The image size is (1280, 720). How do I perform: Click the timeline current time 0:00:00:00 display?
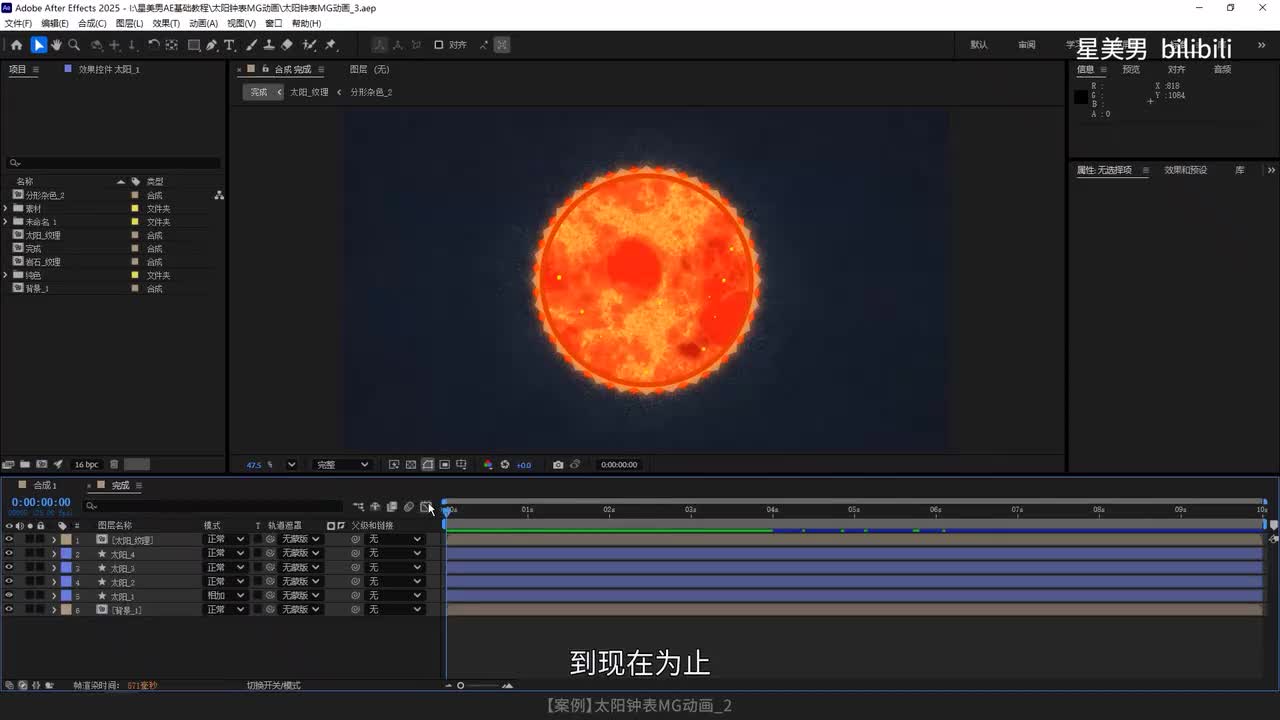click(41, 502)
